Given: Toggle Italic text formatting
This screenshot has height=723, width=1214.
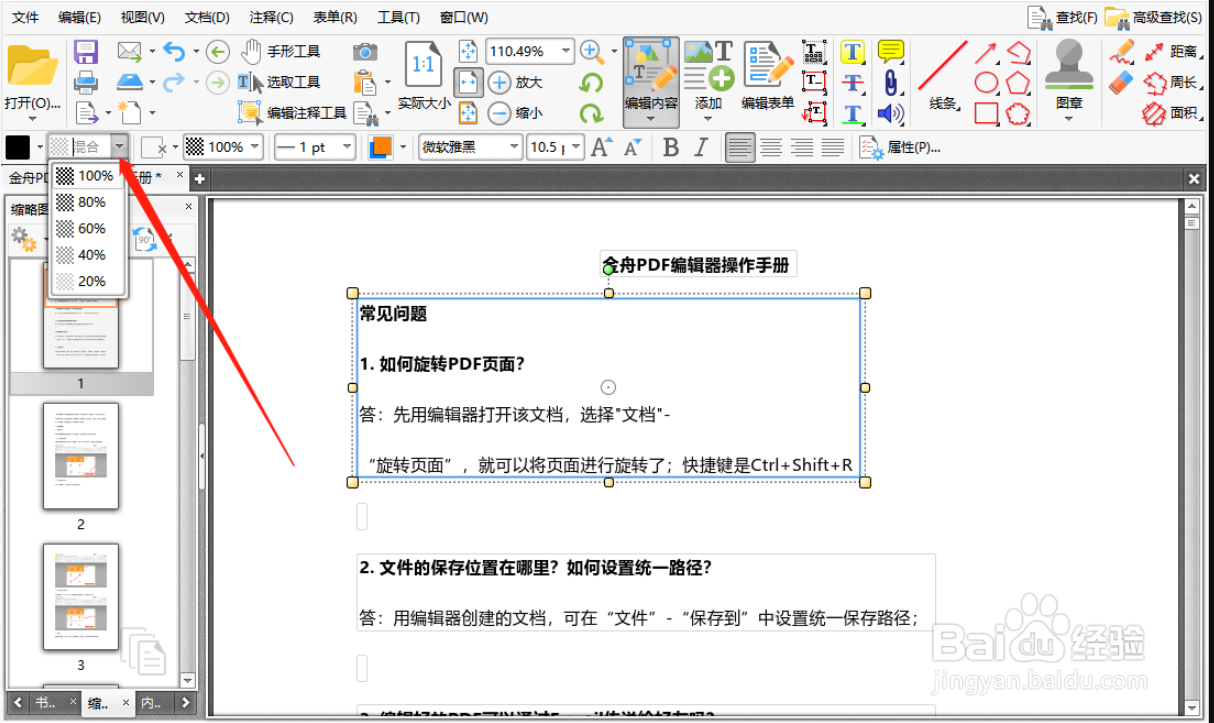Looking at the screenshot, I should point(701,148).
